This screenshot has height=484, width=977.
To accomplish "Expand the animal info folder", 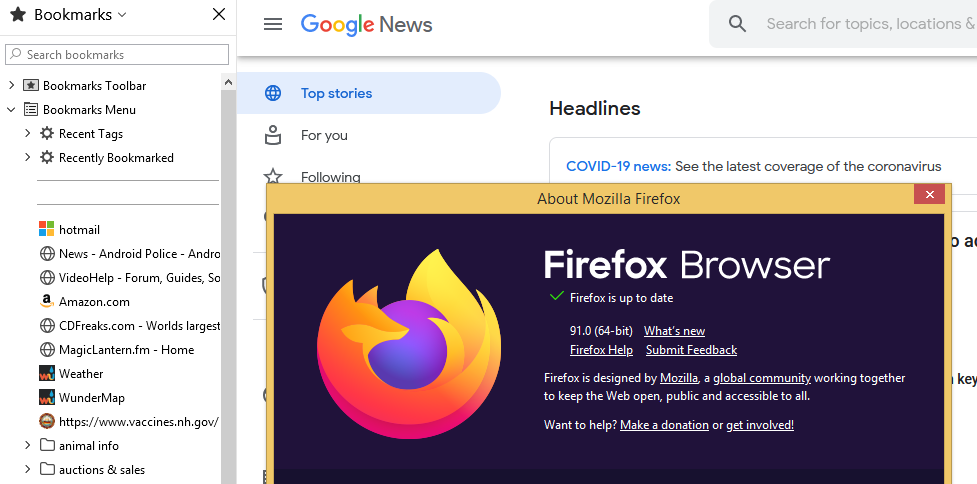I will (x=27, y=445).
